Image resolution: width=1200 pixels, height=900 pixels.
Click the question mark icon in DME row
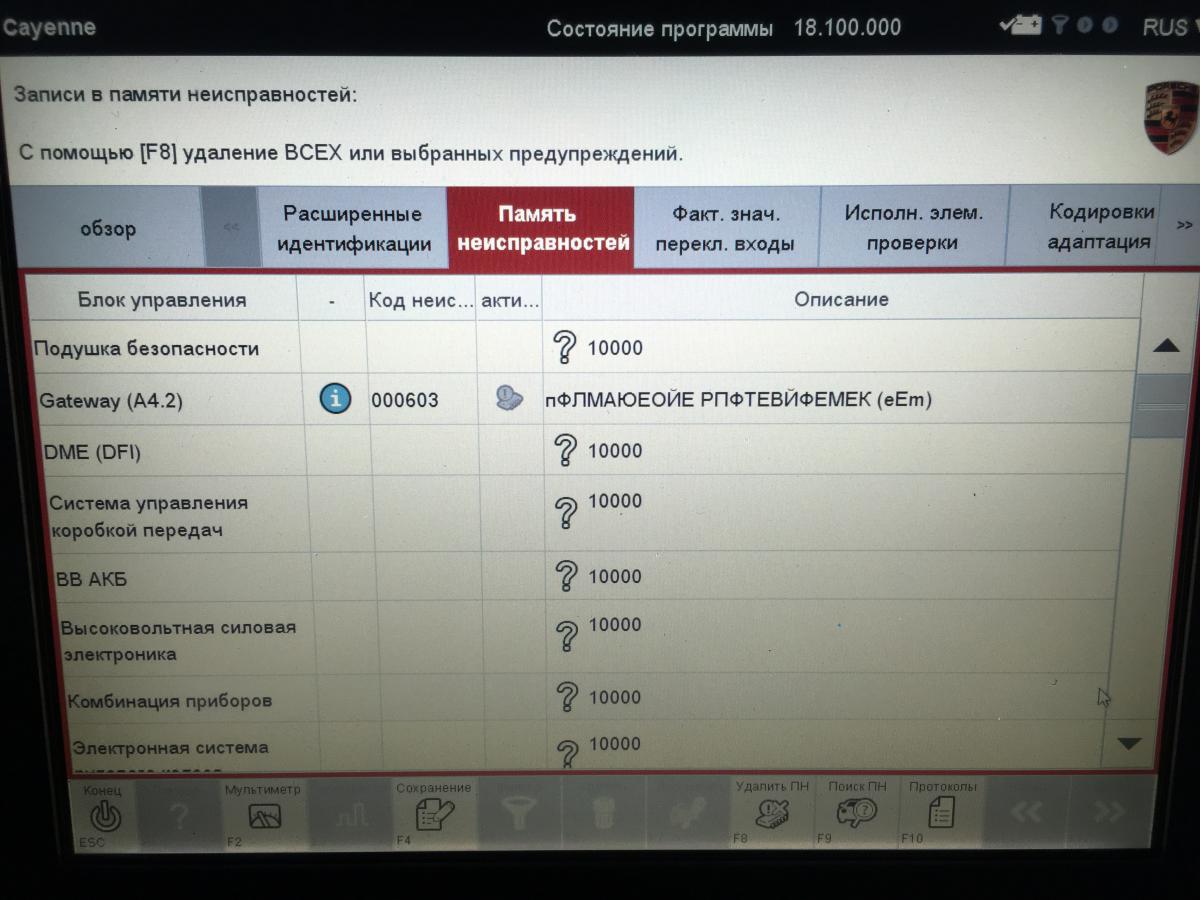click(565, 451)
